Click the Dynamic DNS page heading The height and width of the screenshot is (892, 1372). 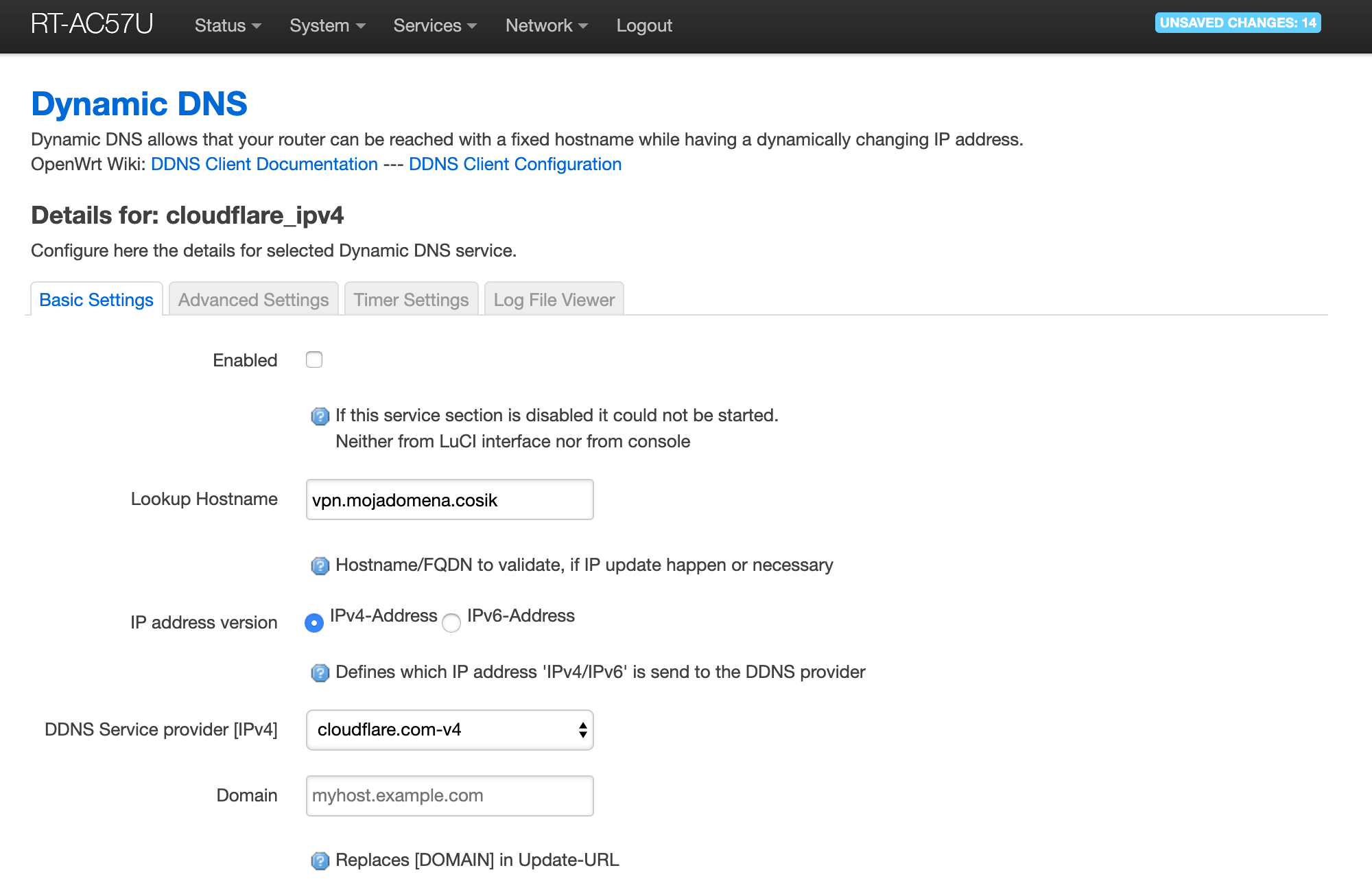click(x=139, y=104)
